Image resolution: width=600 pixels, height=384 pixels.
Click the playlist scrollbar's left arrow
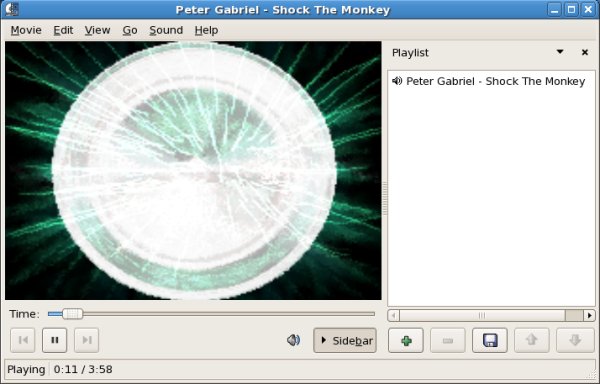point(394,316)
